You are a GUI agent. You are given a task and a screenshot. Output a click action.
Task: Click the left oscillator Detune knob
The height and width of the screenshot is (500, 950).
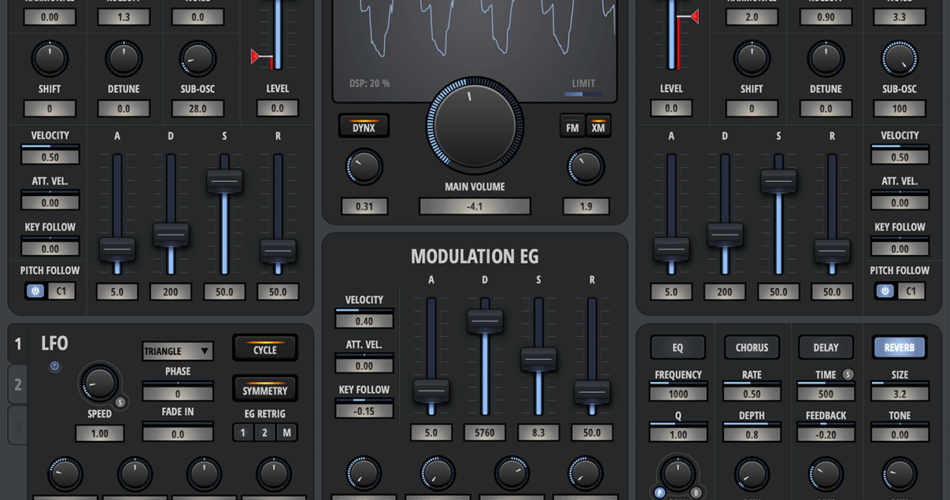point(124,59)
